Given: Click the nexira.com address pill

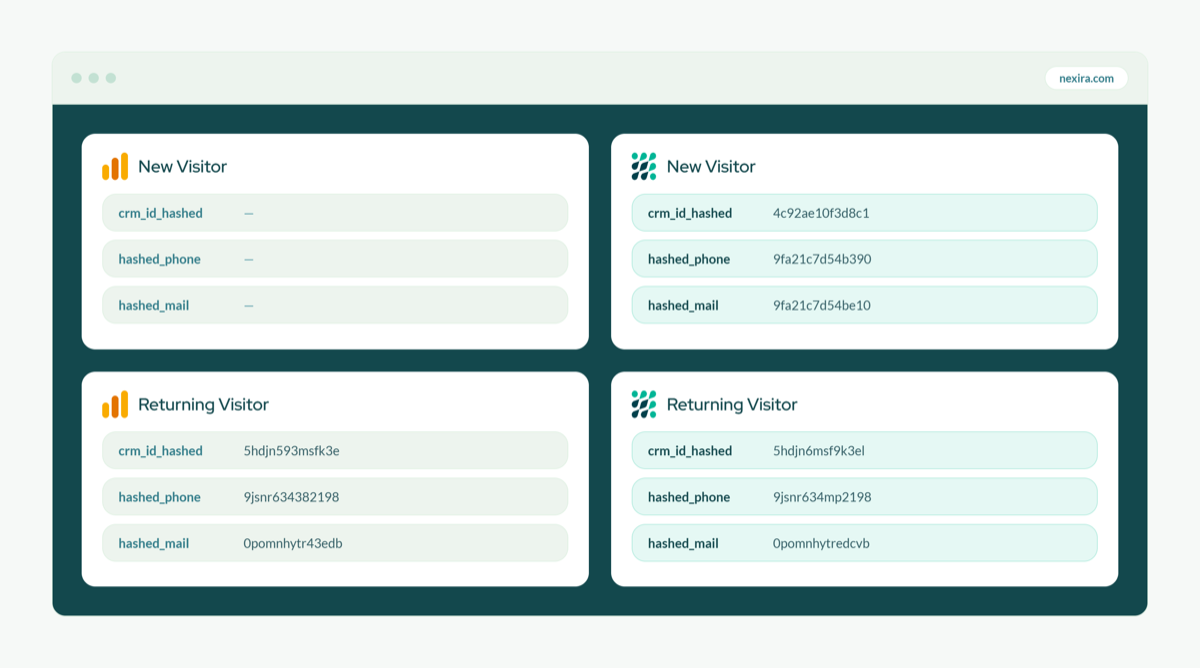Looking at the screenshot, I should (1086, 78).
